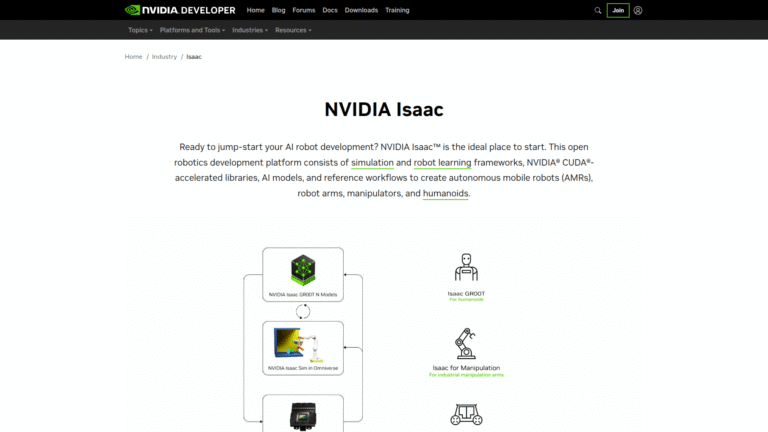This screenshot has height=432, width=768.
Task: Click the Jetson device image at bottom
Action: tap(303, 416)
